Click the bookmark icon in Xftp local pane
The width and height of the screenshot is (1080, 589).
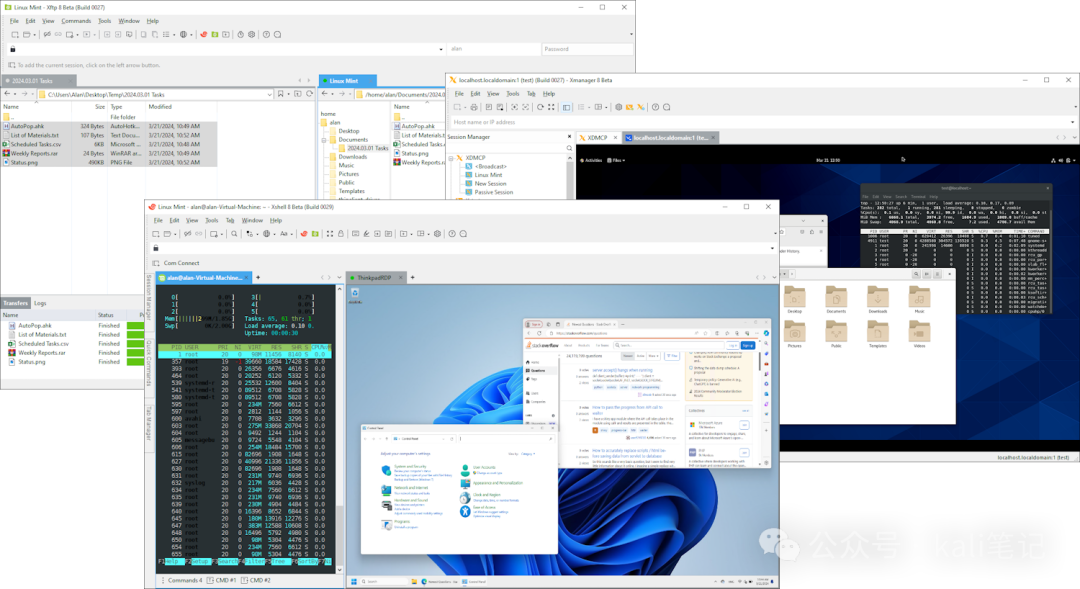[x=280, y=94]
